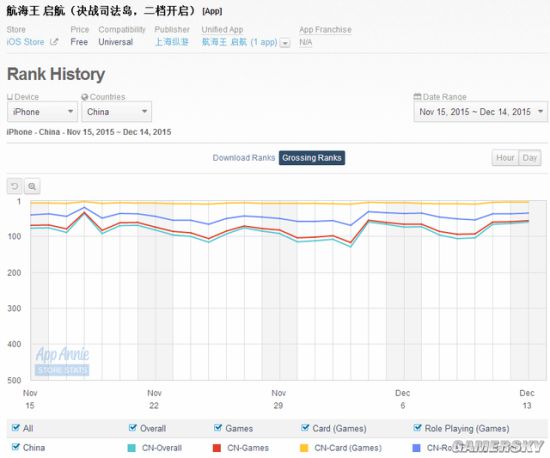
Task: Click the chart reset undo icon
Action: point(14,186)
